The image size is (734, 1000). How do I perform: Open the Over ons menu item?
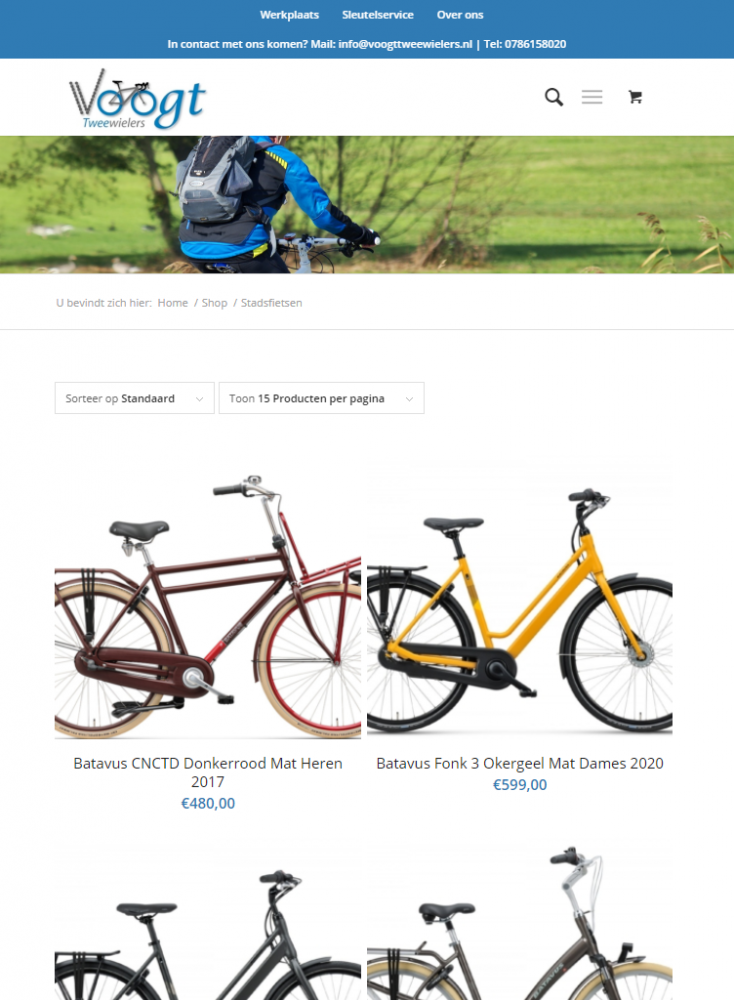click(460, 15)
